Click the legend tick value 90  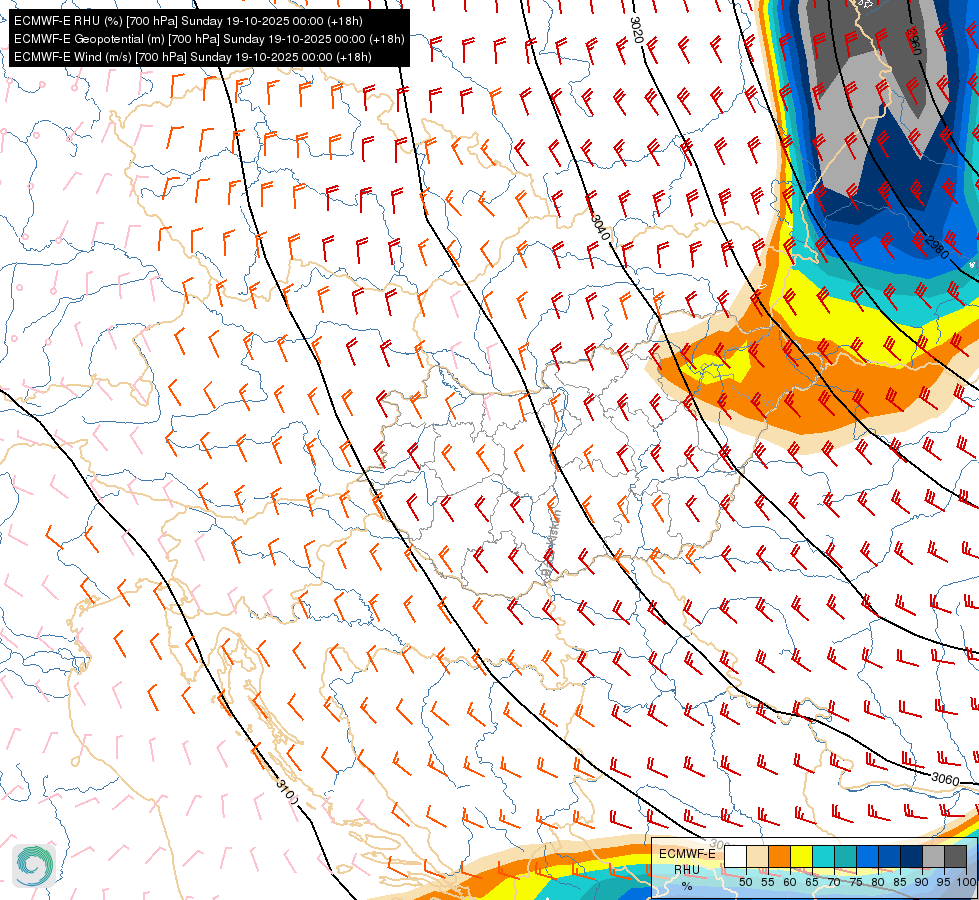tap(922, 882)
